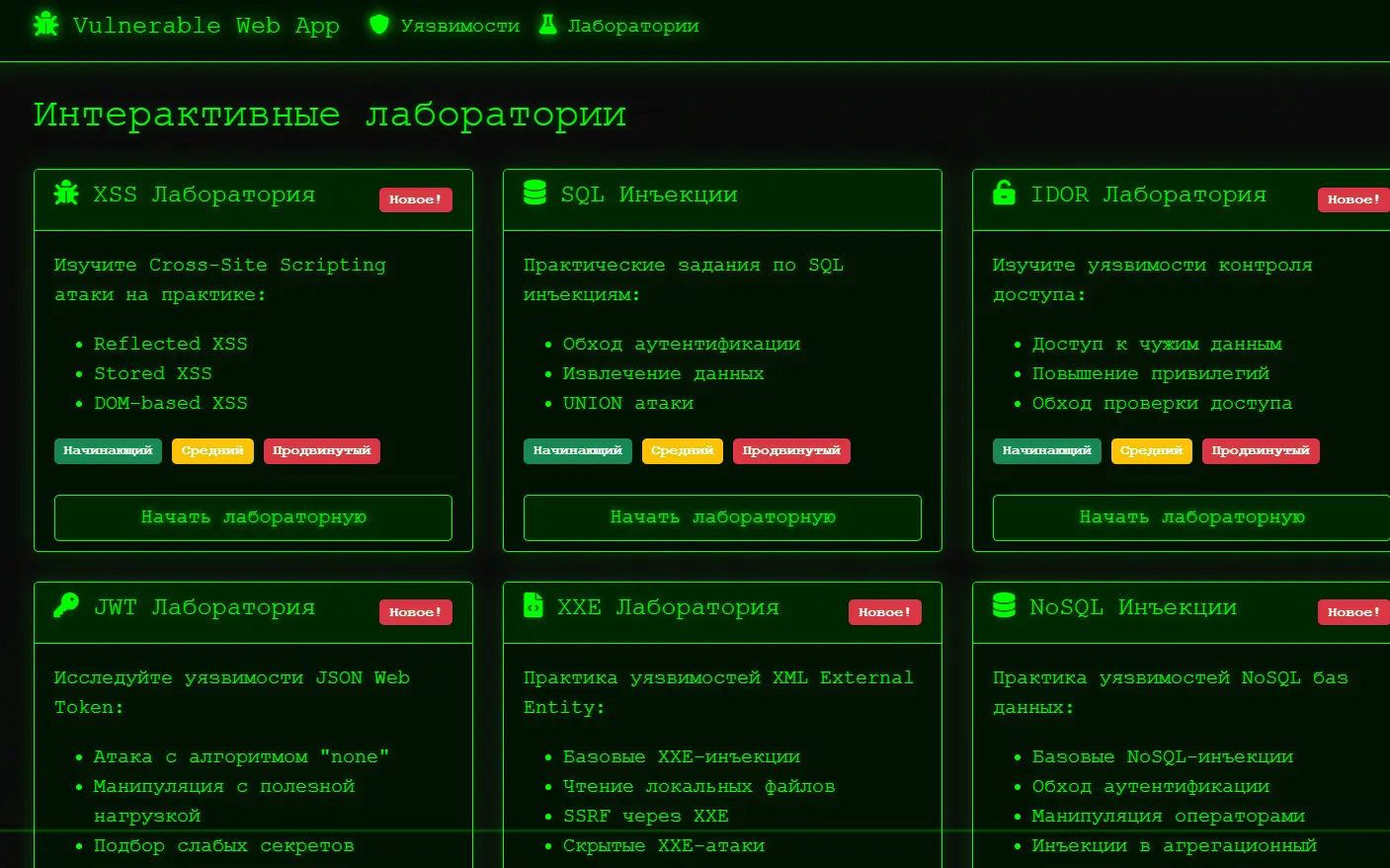Click the bug logo icon in navbar
1390x868 pixels.
(x=45, y=25)
